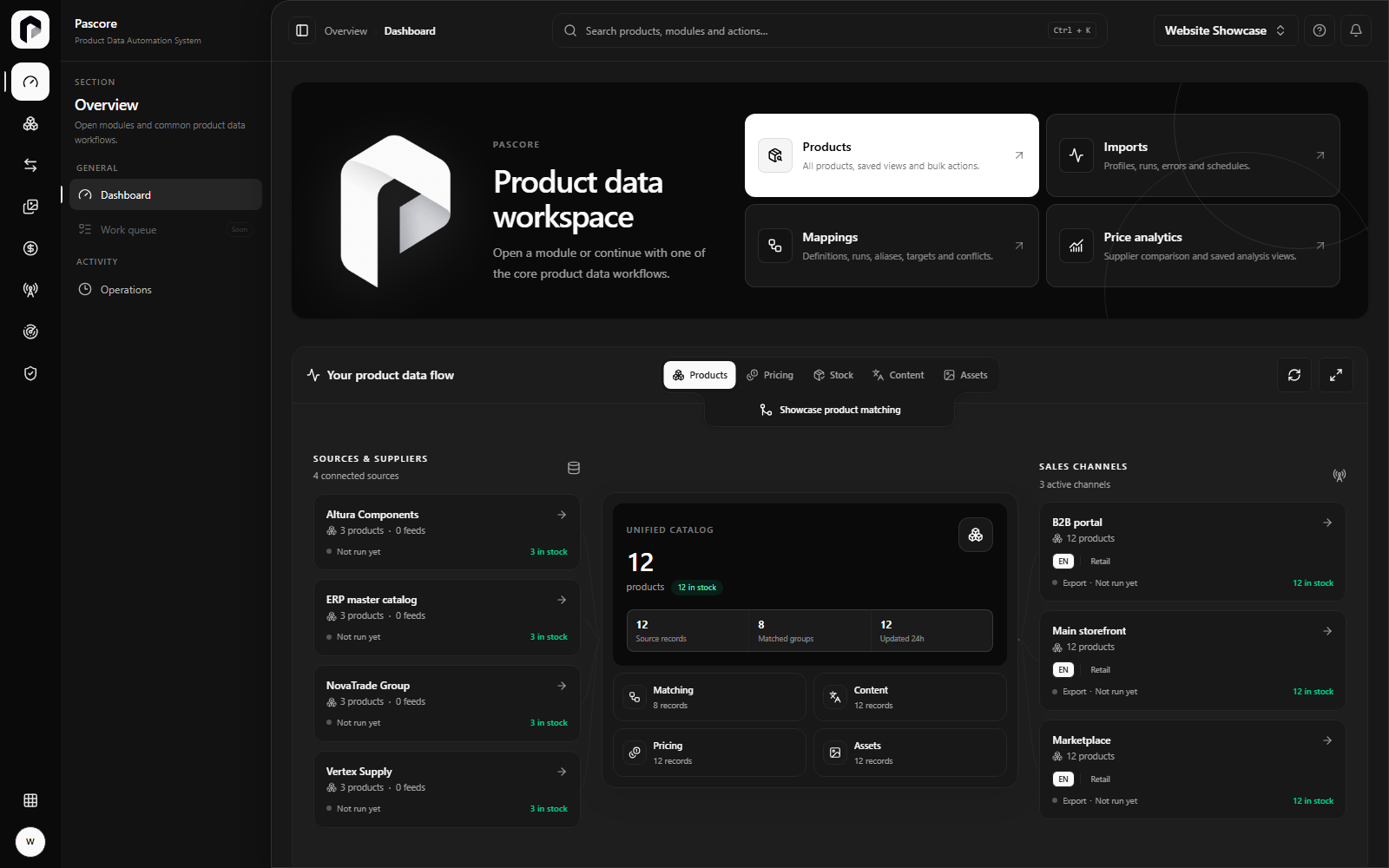This screenshot has width=1389, height=868.
Task: Click 3 in stock on Altura Components
Action: [549, 552]
